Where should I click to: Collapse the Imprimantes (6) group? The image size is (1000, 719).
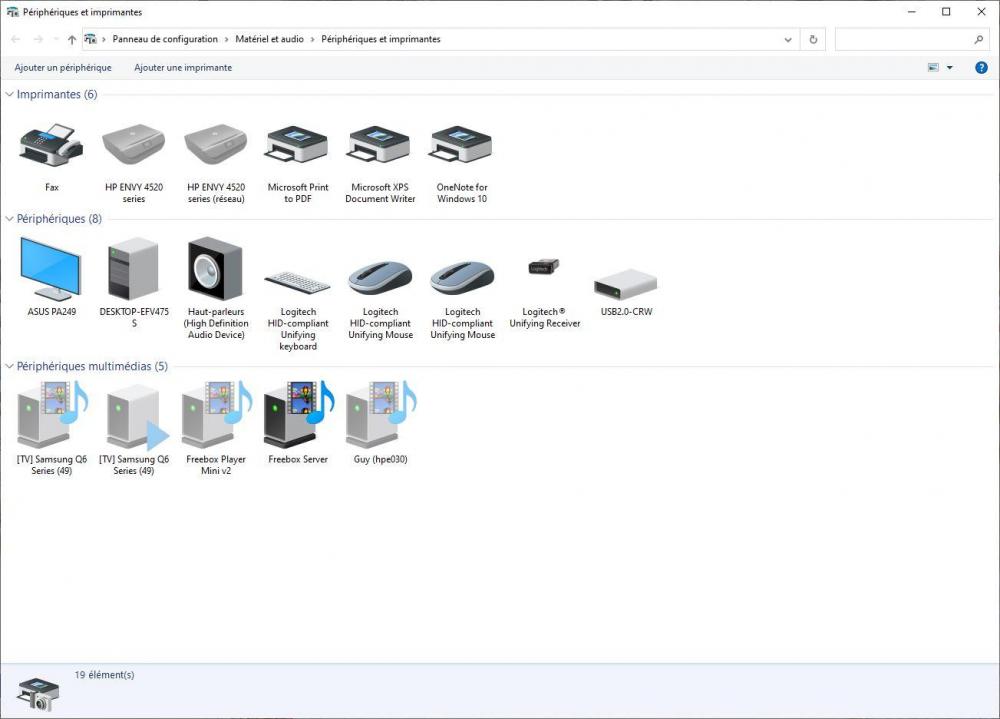pos(10,94)
